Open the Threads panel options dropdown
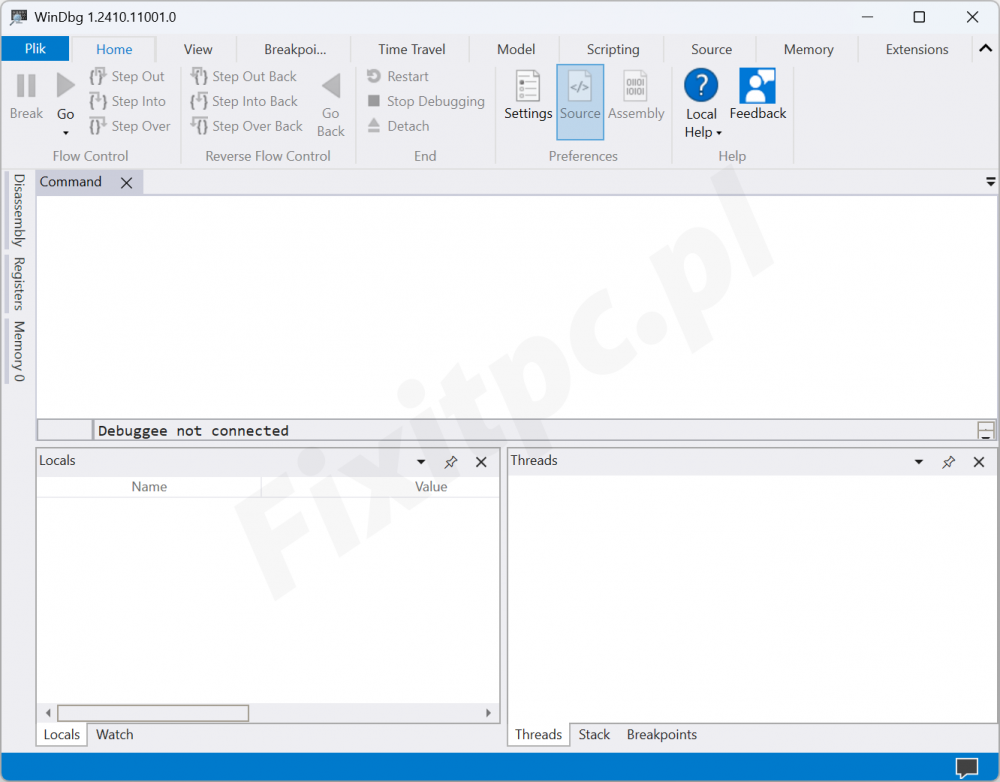Image resolution: width=1000 pixels, height=782 pixels. click(x=919, y=462)
